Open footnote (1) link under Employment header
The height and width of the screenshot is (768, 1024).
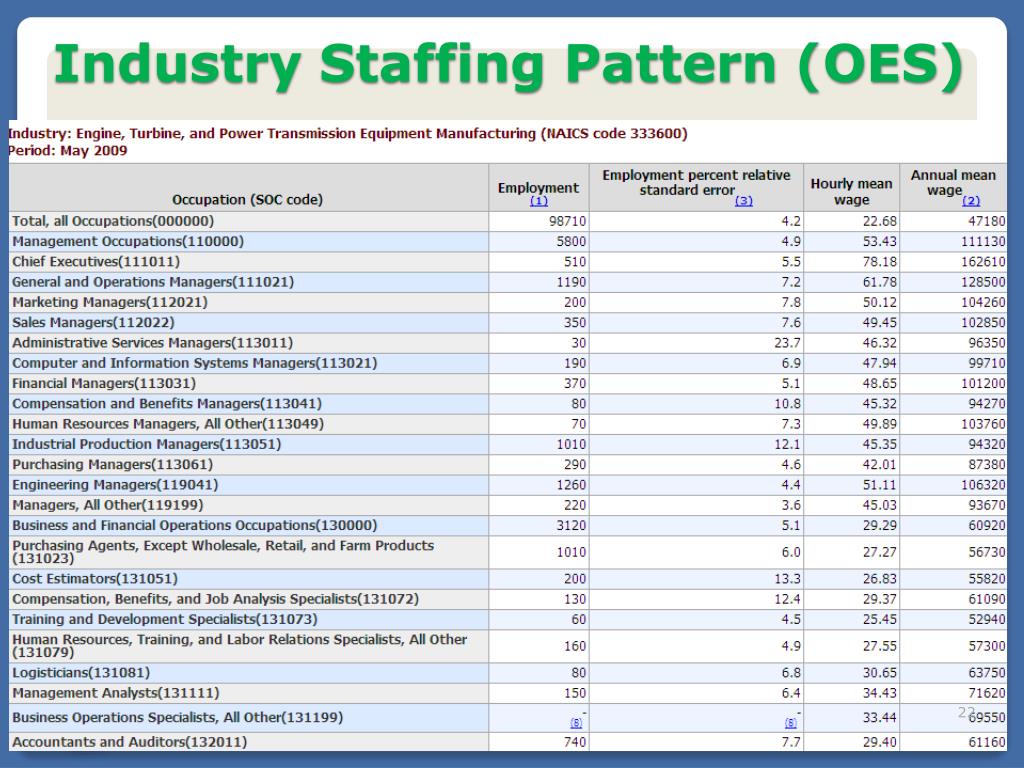539,201
